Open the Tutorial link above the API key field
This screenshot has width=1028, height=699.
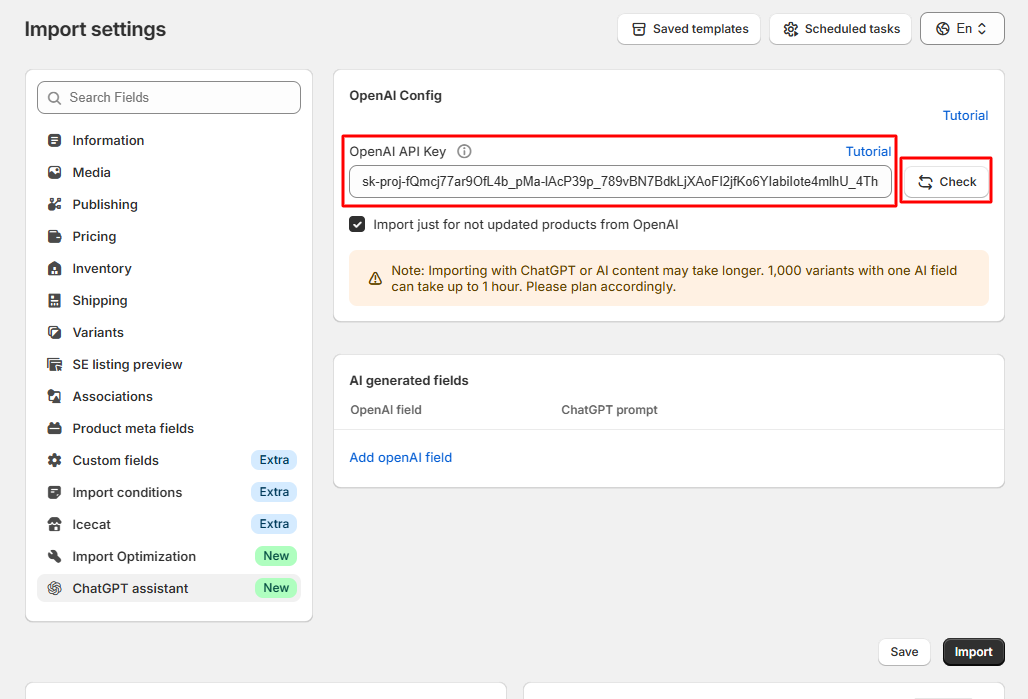click(868, 151)
